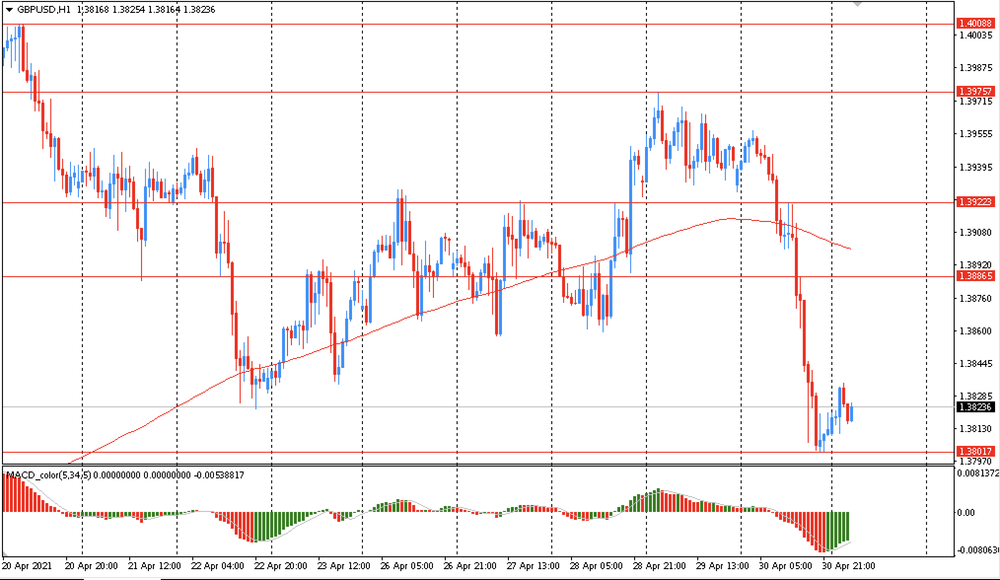Click the 1.38600 price axis value
This screenshot has width=1000, height=580.
coord(976,331)
